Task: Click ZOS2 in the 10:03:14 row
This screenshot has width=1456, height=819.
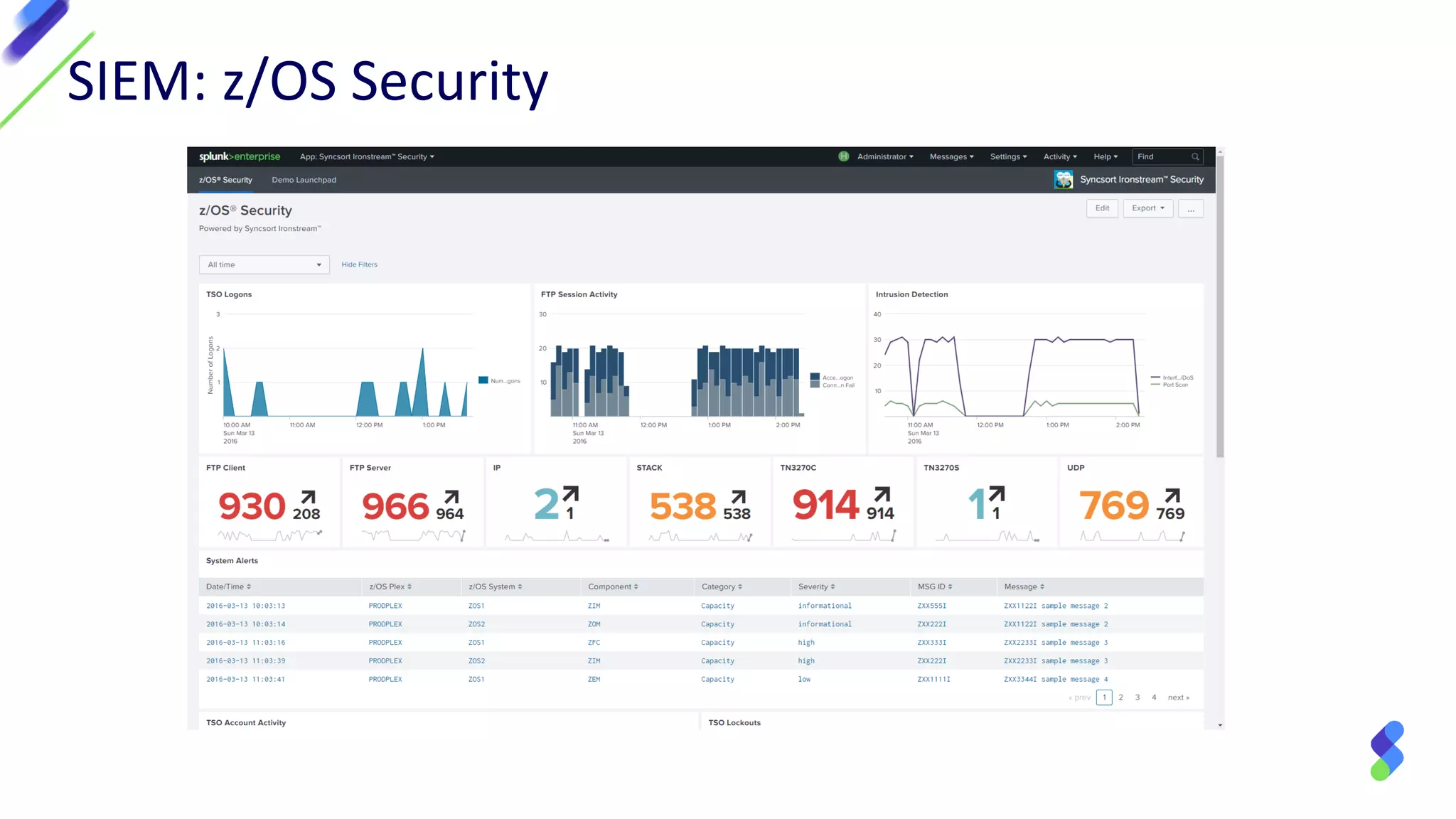Action: click(476, 624)
